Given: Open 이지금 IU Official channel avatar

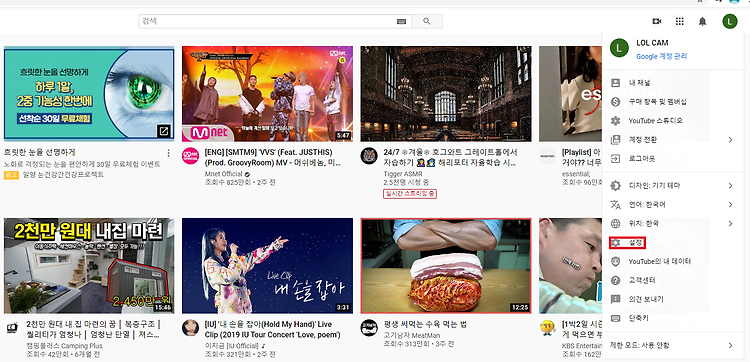Looking at the screenshot, I should coord(190,328).
